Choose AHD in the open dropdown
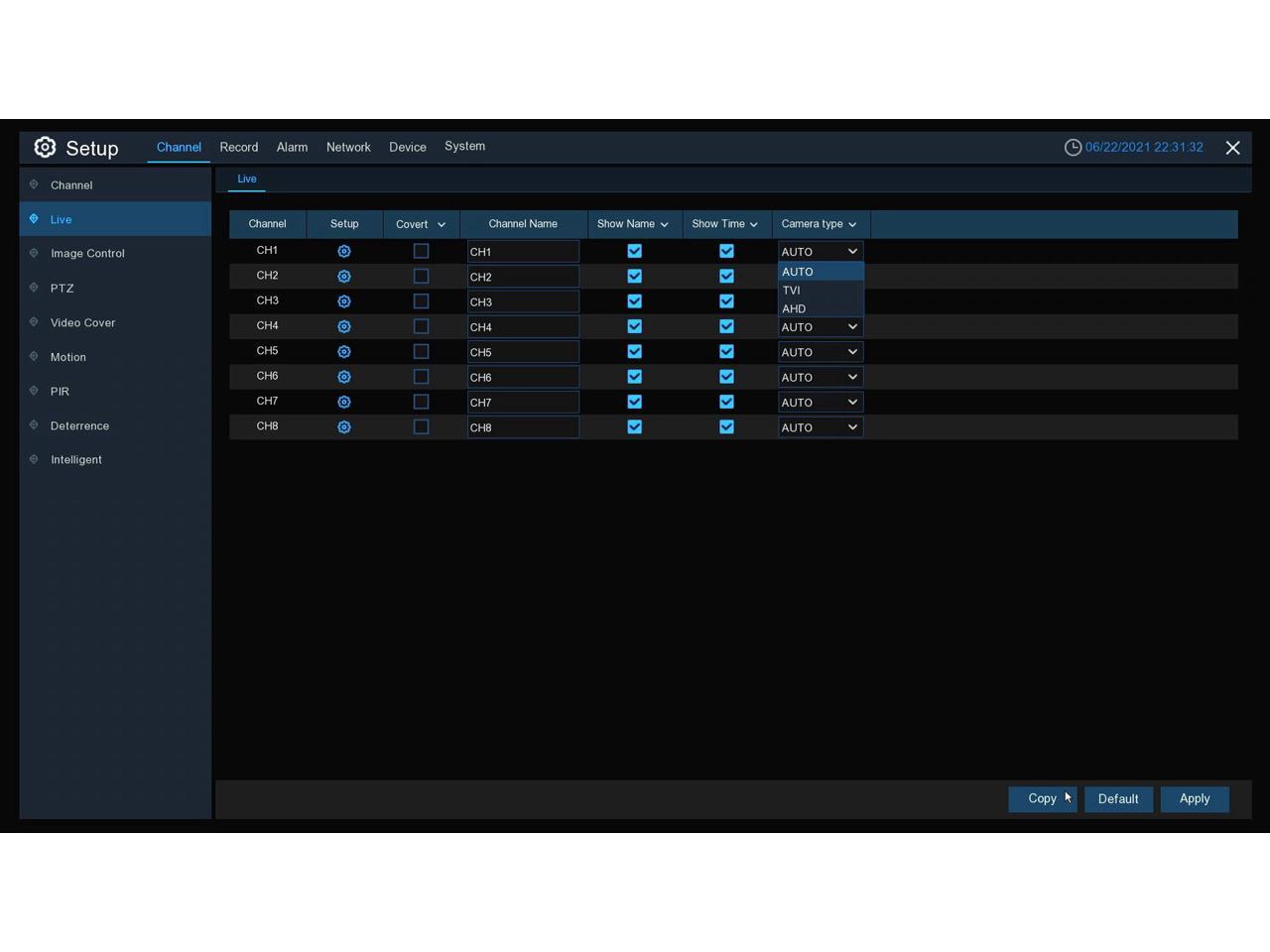 pyautogui.click(x=794, y=308)
